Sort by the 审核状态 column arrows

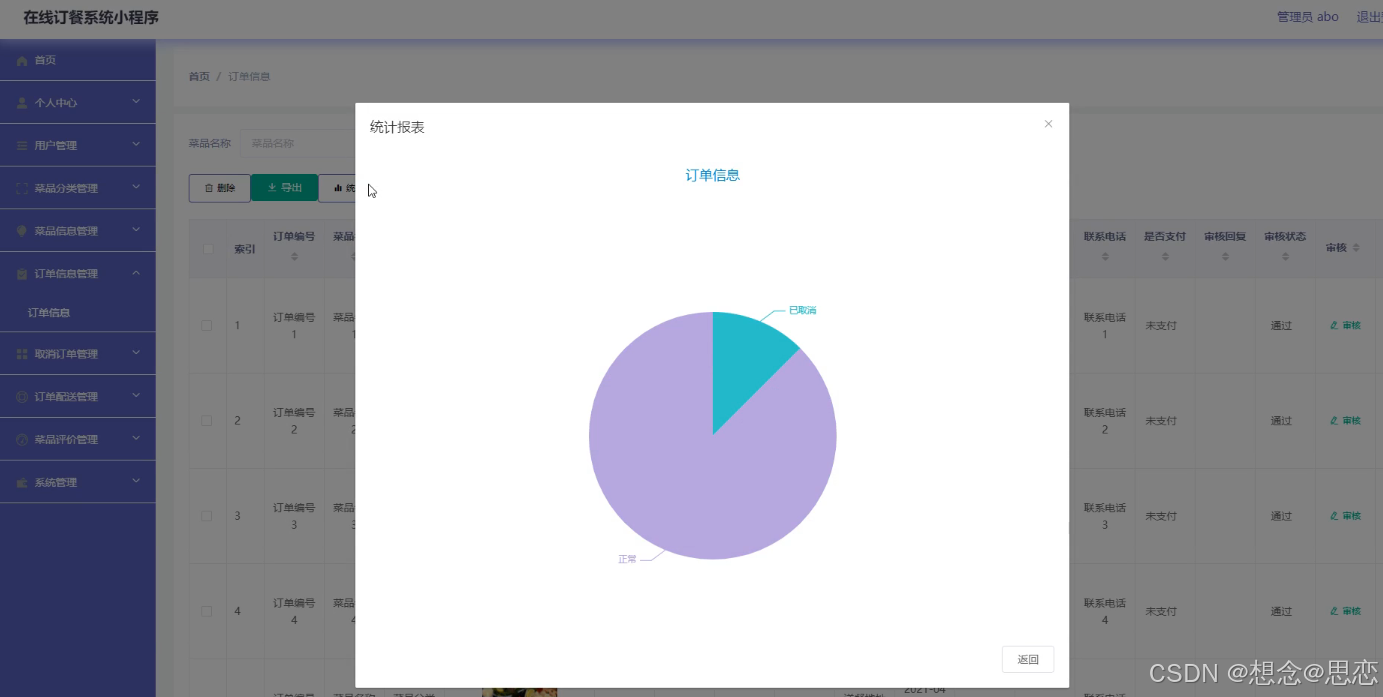click(x=1285, y=257)
